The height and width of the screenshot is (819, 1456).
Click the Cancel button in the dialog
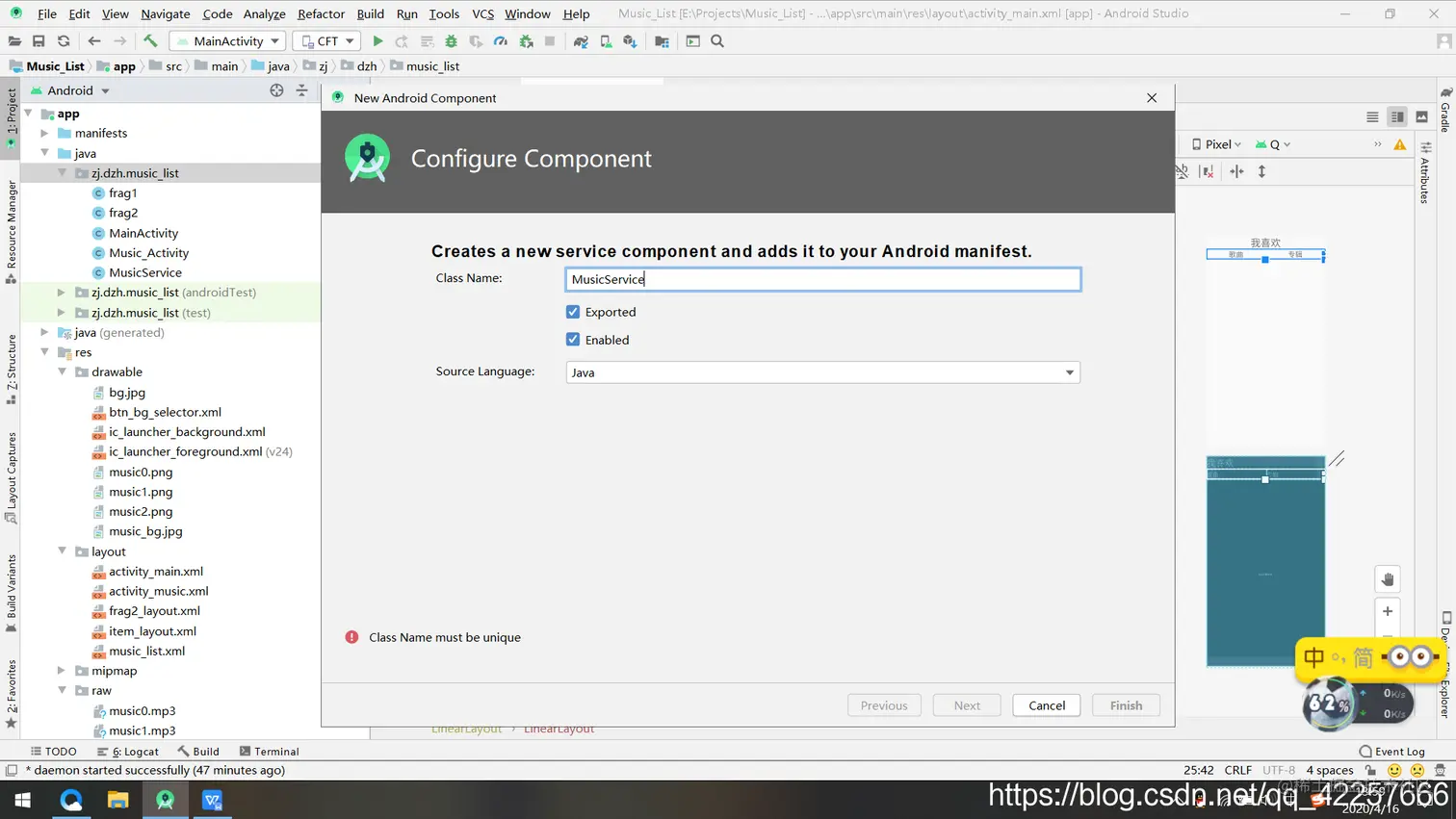point(1047,705)
